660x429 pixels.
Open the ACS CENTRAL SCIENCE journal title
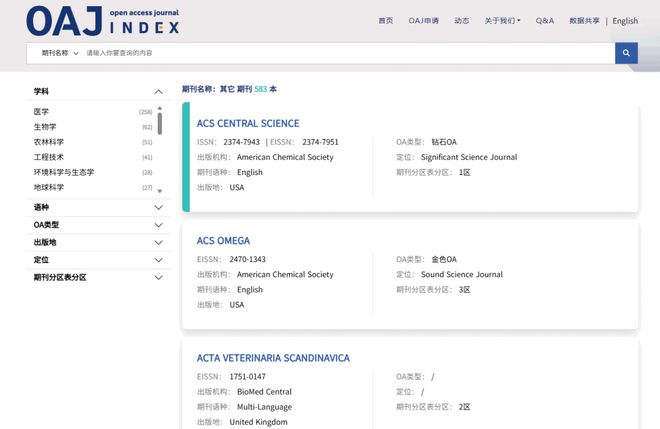[248, 123]
